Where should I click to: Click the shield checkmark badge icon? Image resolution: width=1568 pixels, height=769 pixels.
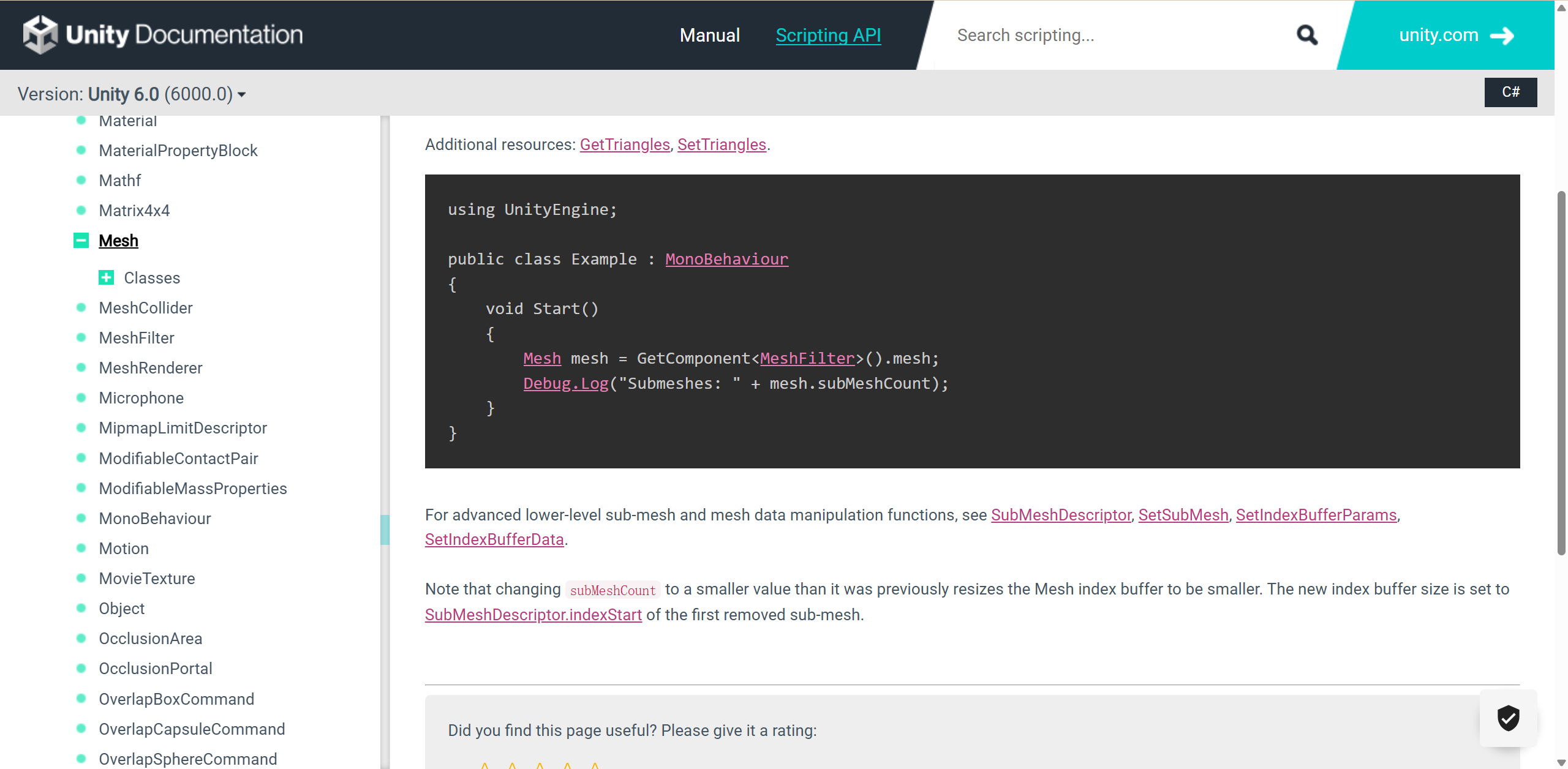[1508, 718]
